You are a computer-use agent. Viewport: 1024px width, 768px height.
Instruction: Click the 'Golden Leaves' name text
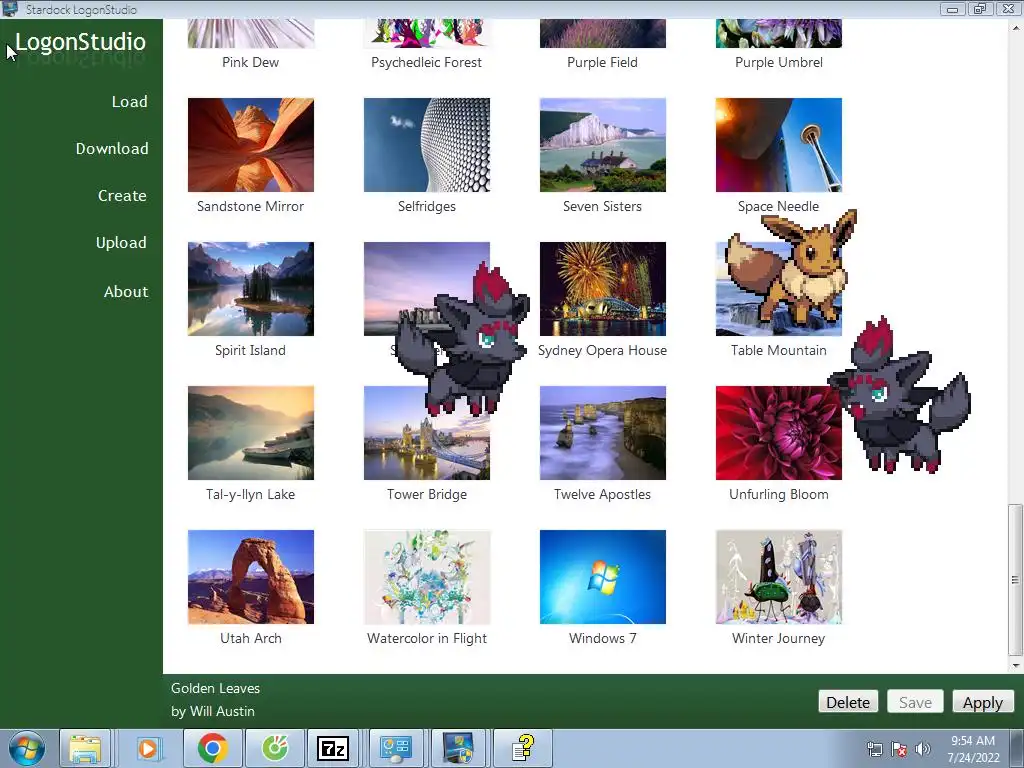(x=216, y=688)
